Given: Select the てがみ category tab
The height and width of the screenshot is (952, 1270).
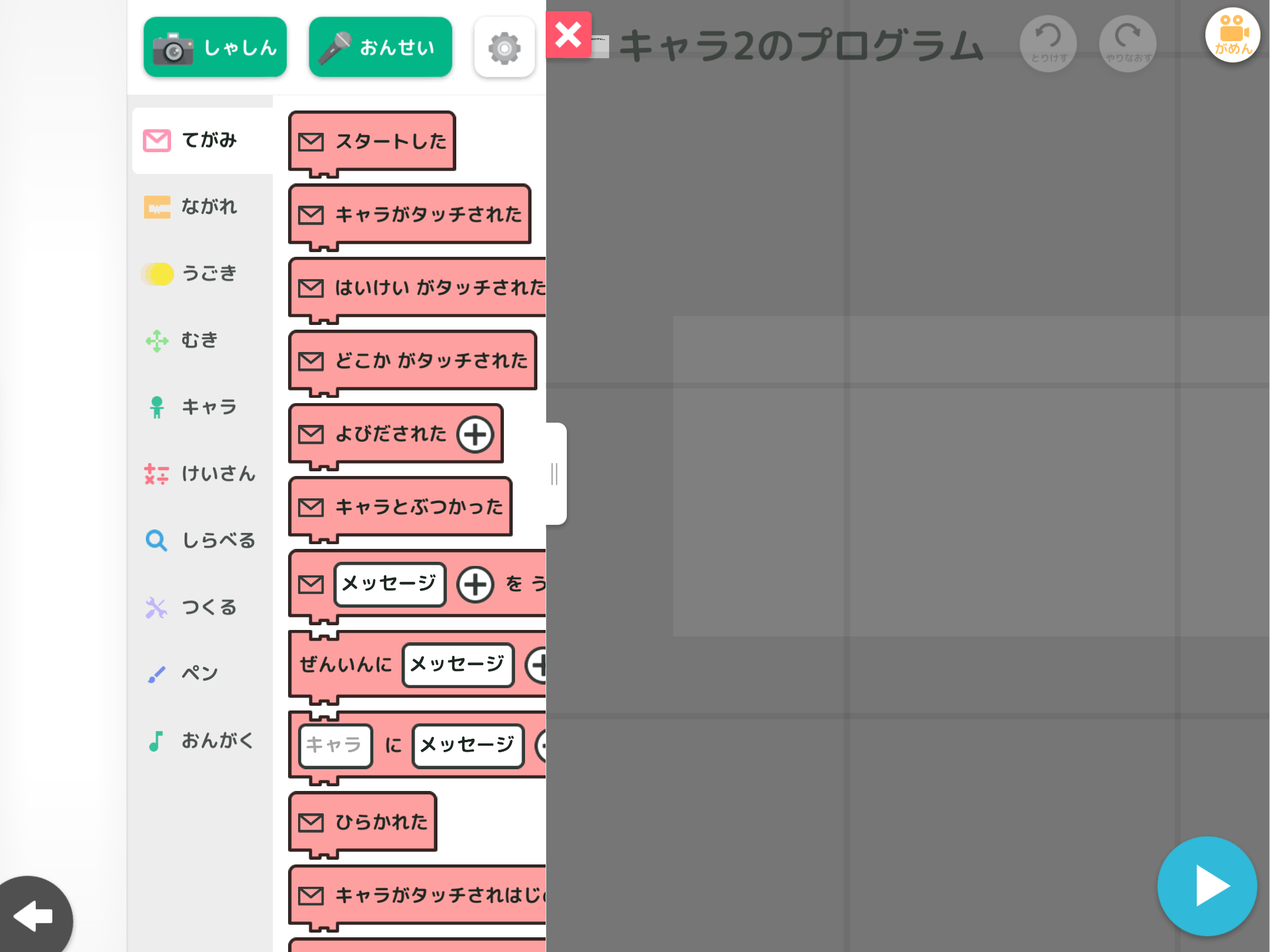Looking at the screenshot, I should pos(202,140).
